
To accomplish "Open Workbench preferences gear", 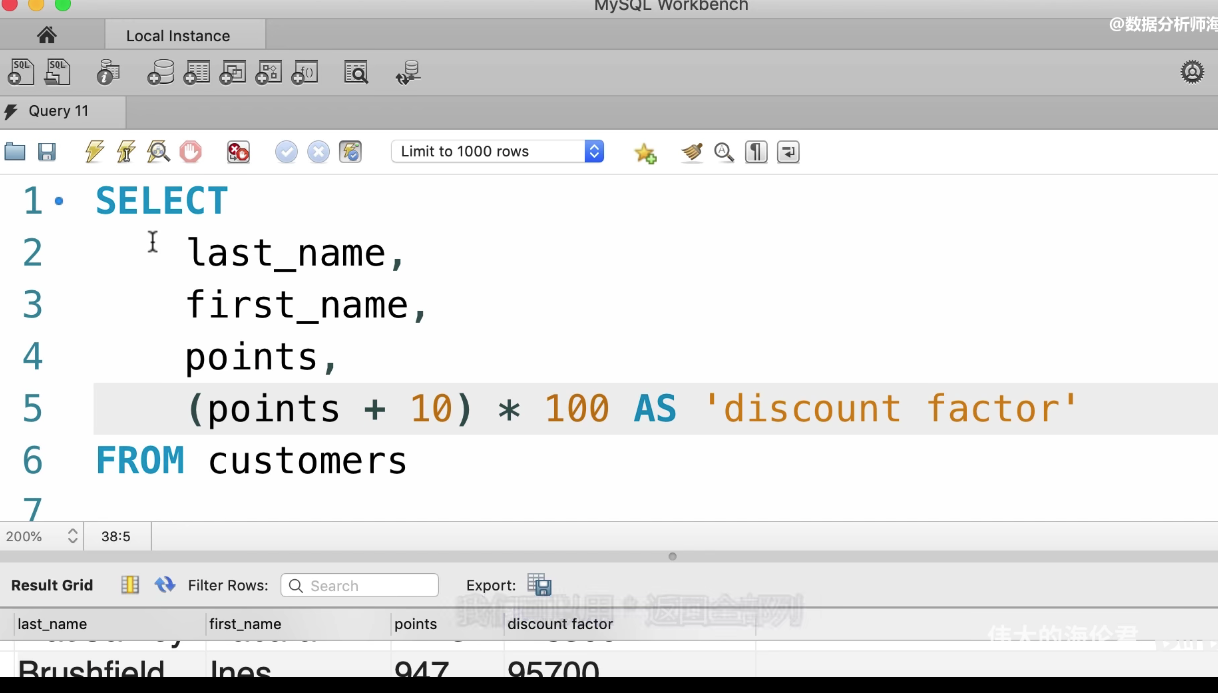I will click(1192, 72).
